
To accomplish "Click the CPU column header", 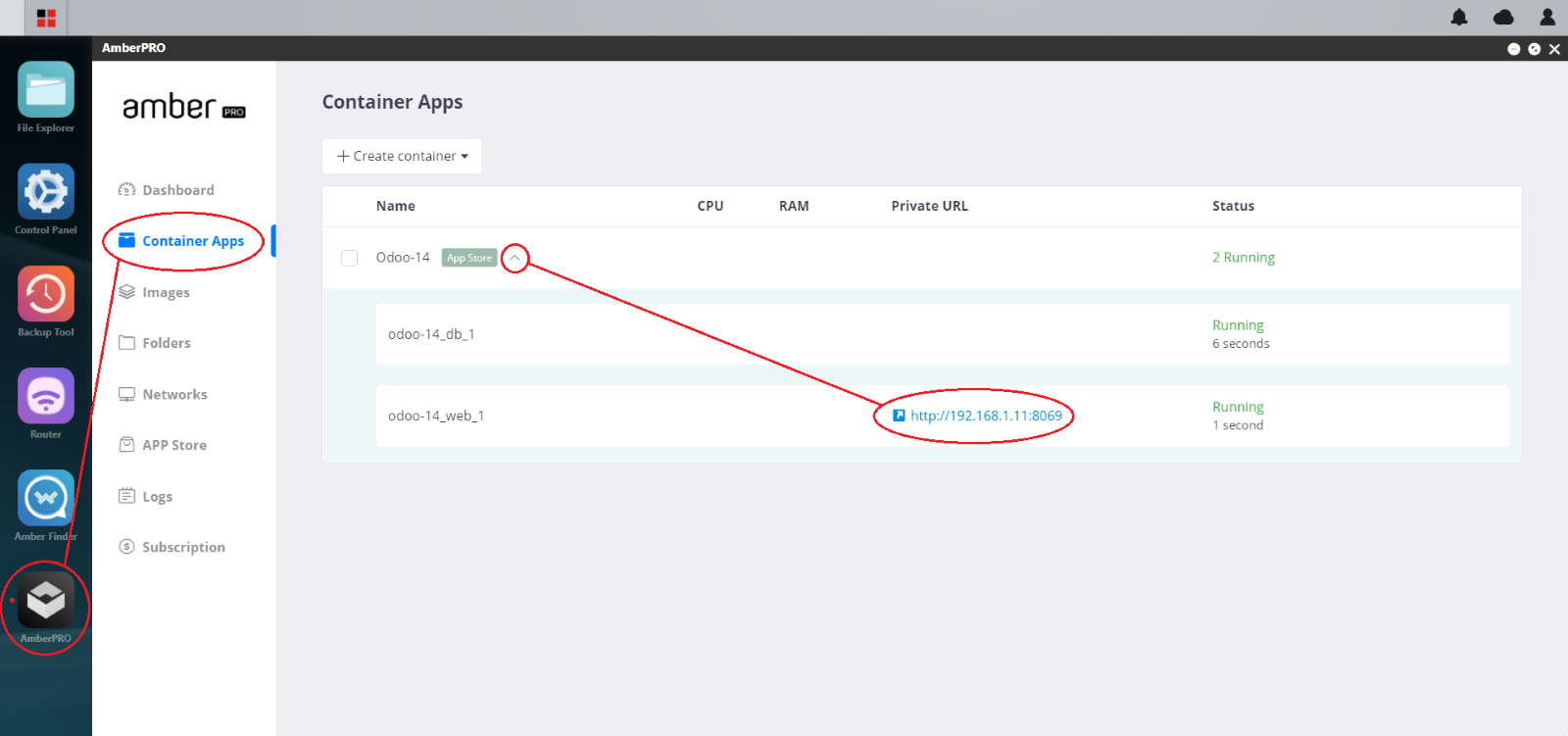I will point(710,206).
